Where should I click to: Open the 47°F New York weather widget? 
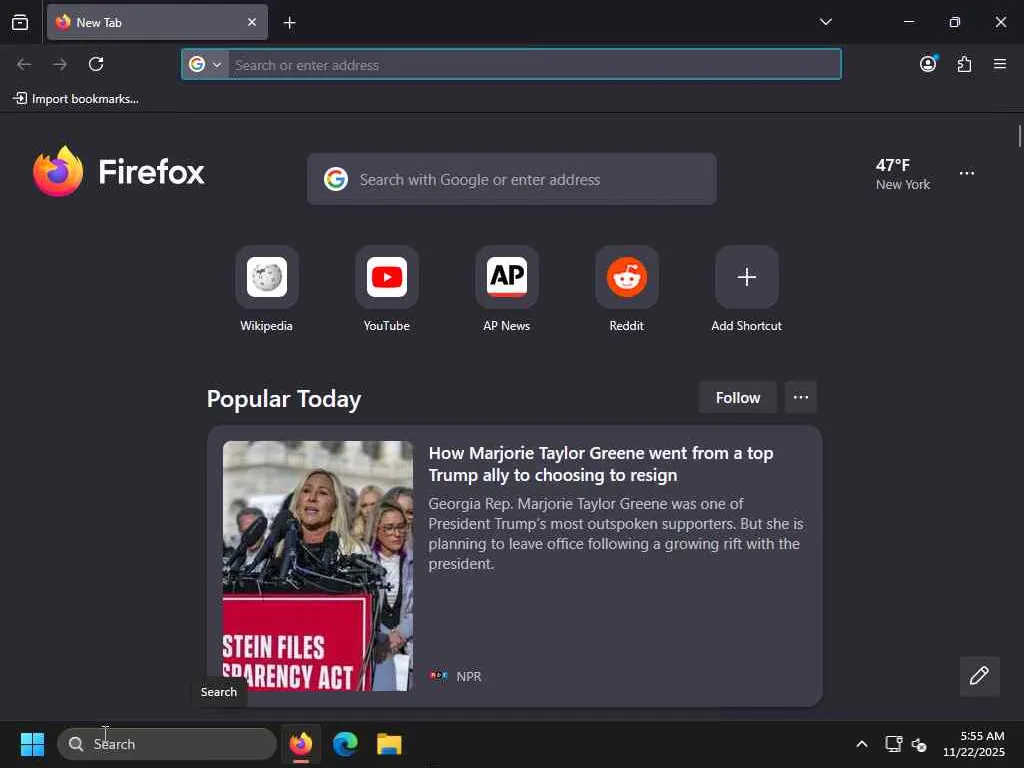click(903, 174)
